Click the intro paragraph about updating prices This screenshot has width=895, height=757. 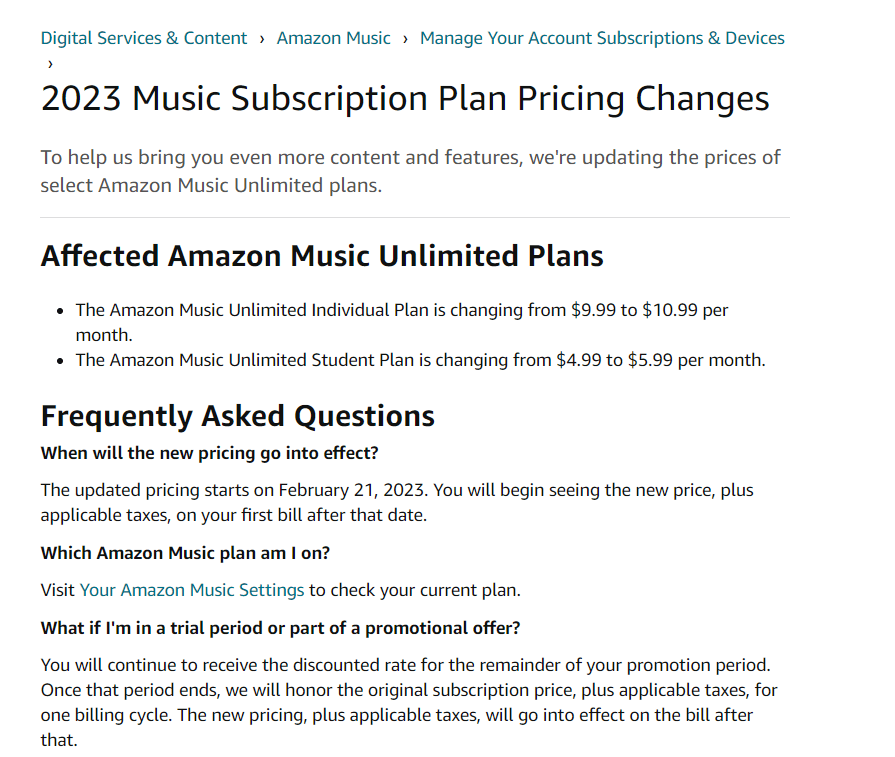[410, 171]
